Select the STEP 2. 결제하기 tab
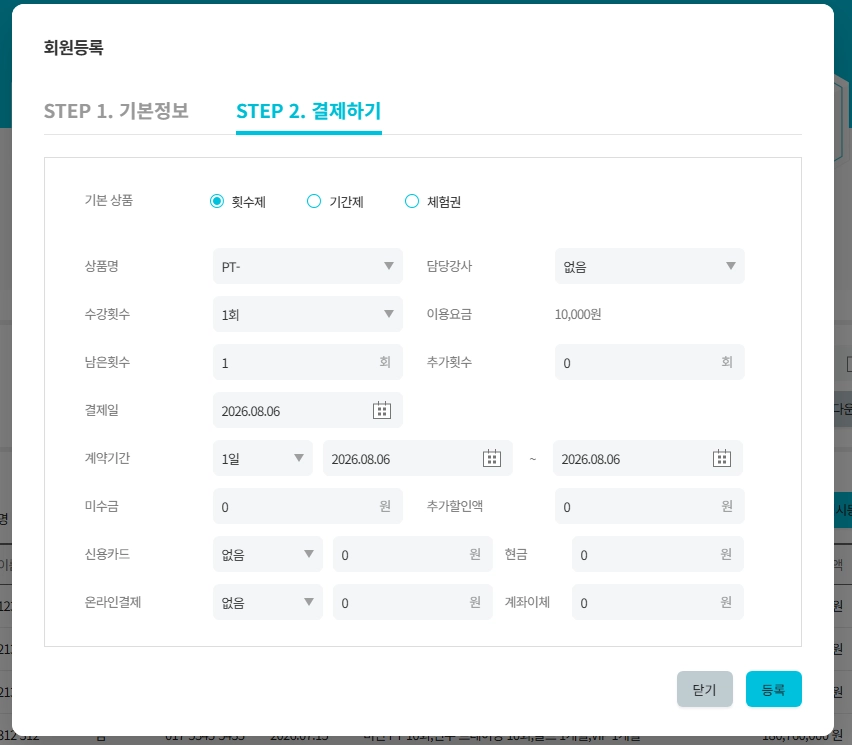Image resolution: width=852 pixels, height=745 pixels. tap(309, 111)
